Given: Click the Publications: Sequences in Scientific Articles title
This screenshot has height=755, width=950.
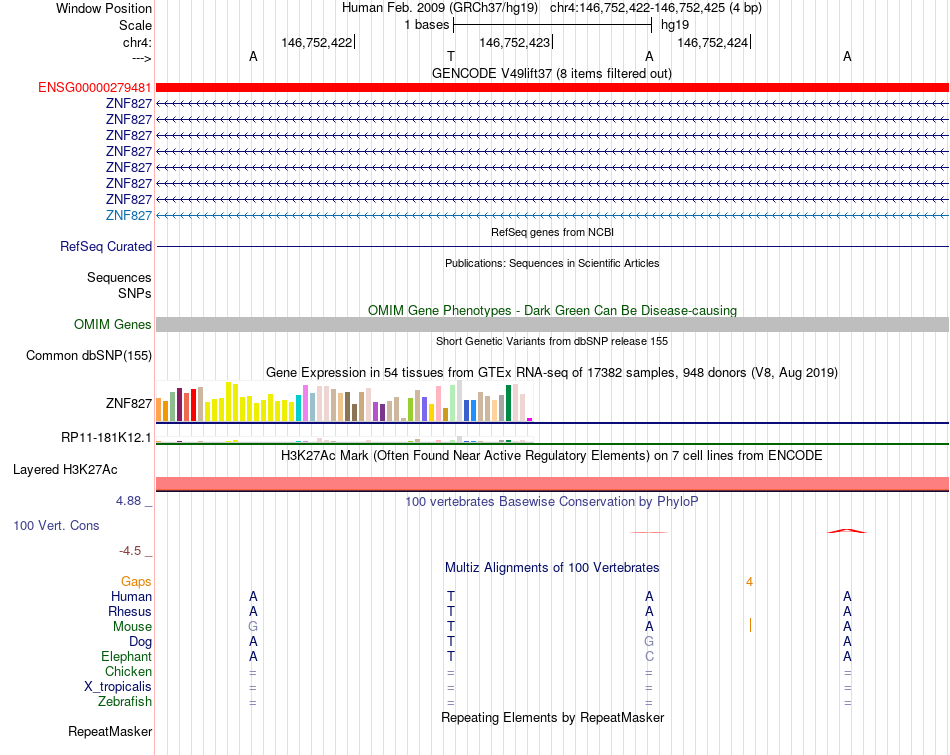Looking at the screenshot, I should pyautogui.click(x=552, y=263).
